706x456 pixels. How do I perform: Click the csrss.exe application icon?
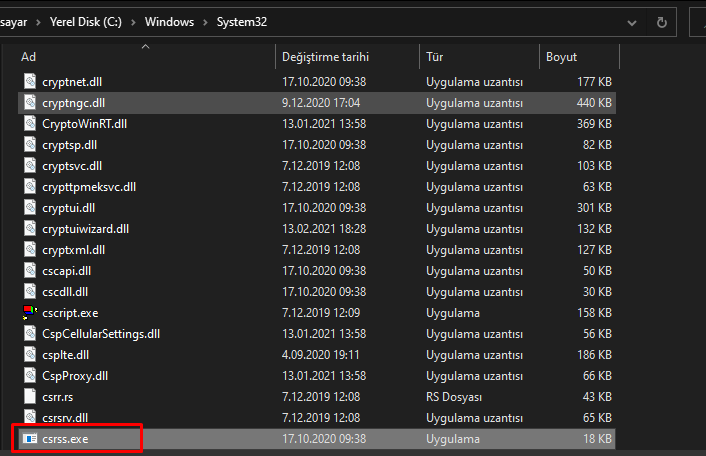click(x=30, y=438)
